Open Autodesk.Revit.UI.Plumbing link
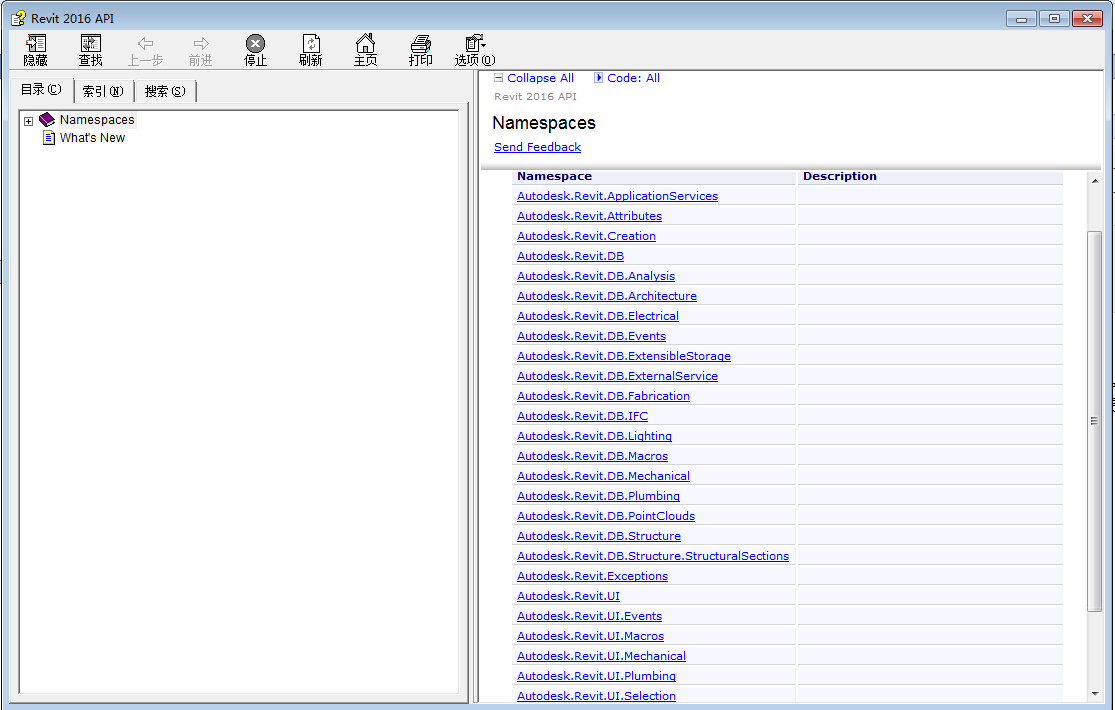This screenshot has width=1115, height=710. [x=596, y=675]
